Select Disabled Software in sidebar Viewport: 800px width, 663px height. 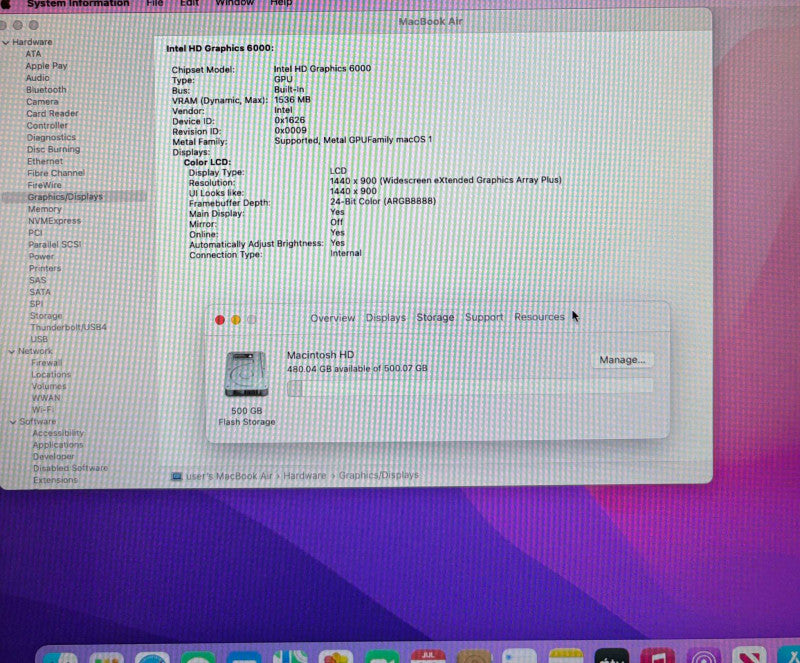tap(70, 468)
